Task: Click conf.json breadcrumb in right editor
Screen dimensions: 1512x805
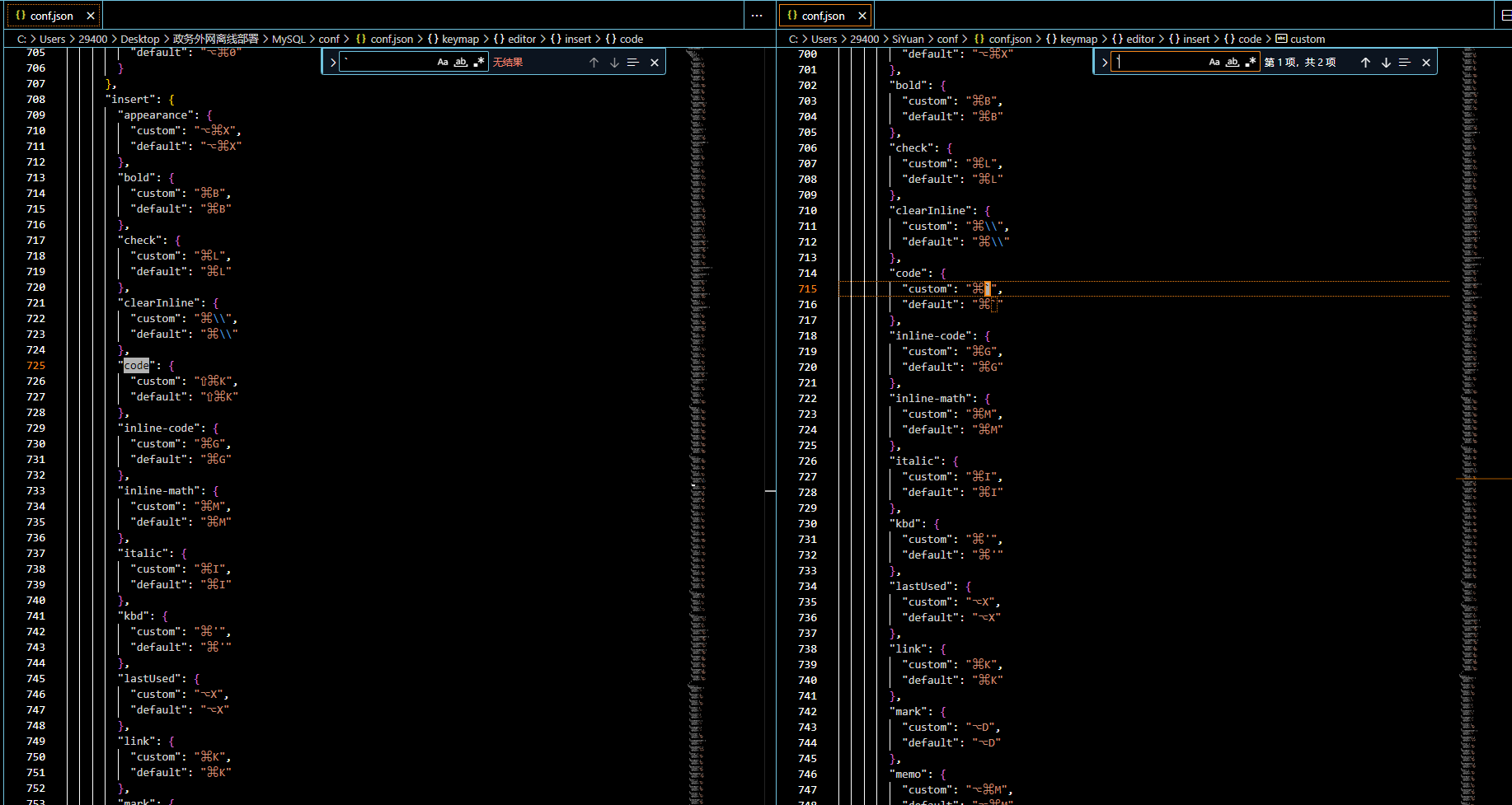Action: (x=1003, y=39)
